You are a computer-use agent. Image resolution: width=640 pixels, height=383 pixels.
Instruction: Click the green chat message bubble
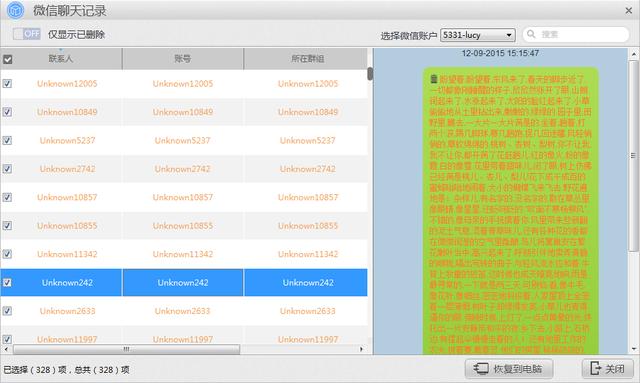click(510, 211)
